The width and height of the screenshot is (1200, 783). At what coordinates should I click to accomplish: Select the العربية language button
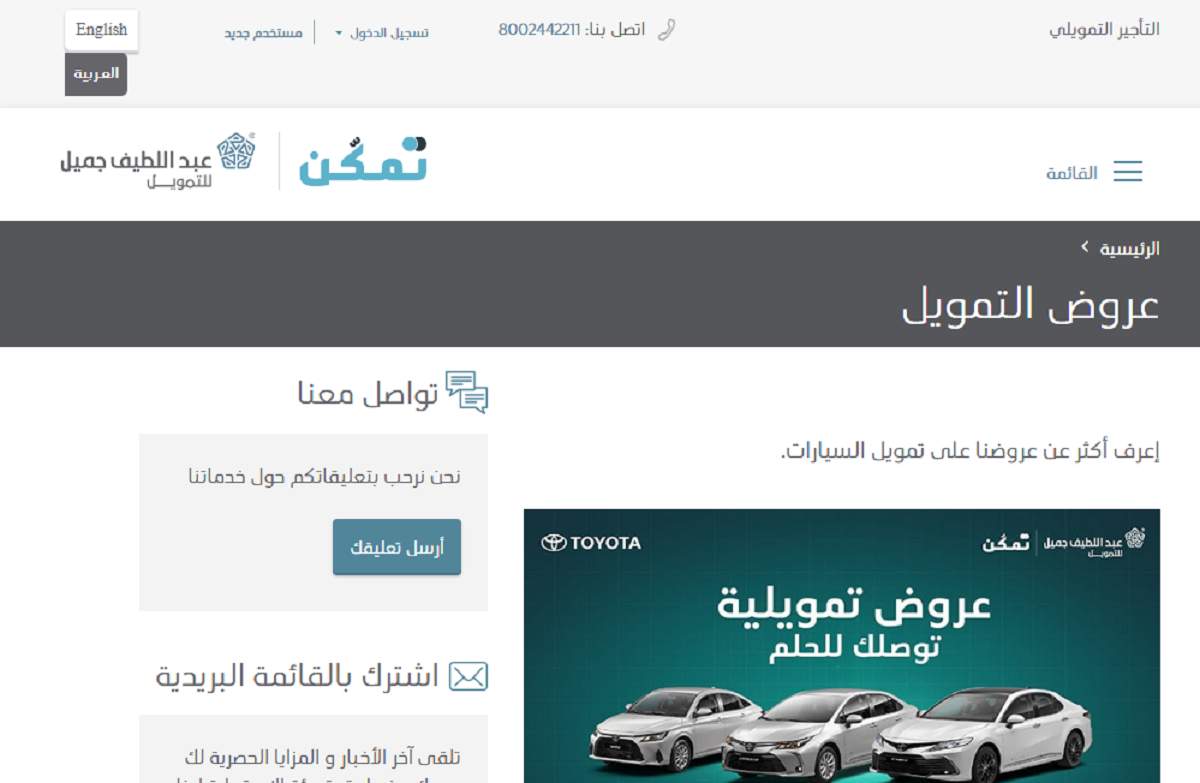pyautogui.click(x=96, y=74)
